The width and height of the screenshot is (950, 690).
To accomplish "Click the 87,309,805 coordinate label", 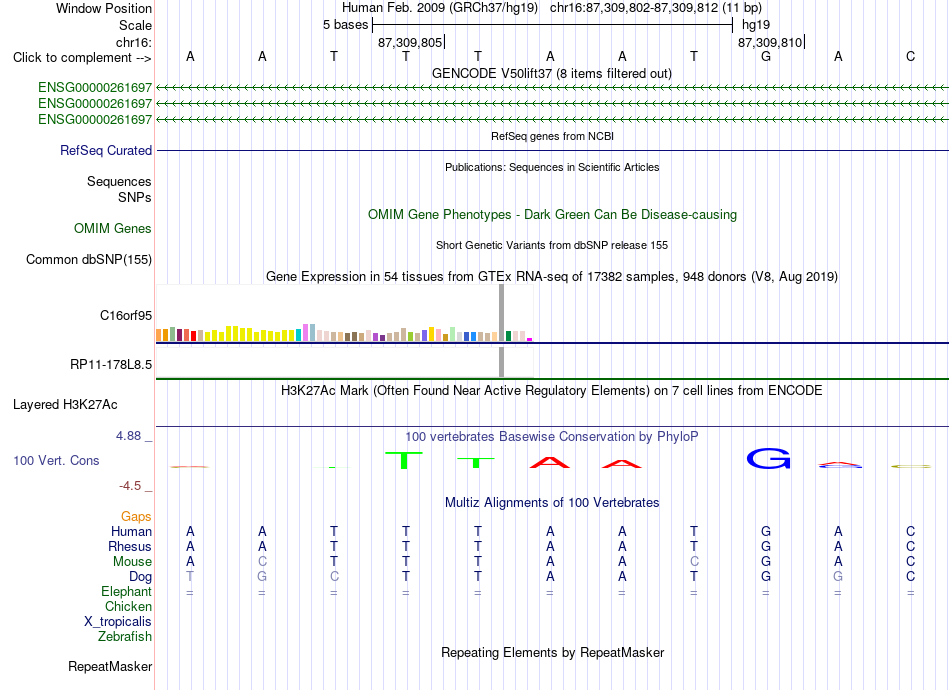I will point(410,42).
